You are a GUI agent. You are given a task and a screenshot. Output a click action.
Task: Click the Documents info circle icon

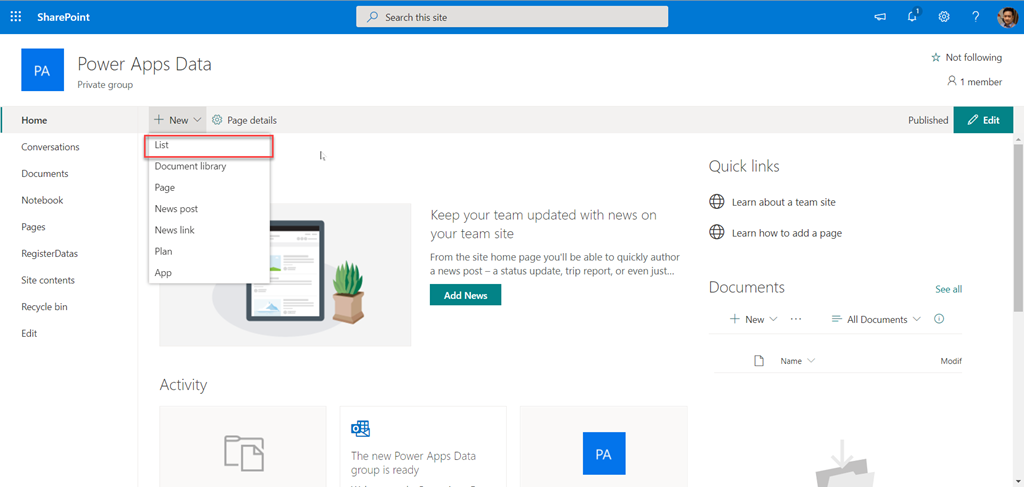pyautogui.click(x=939, y=319)
